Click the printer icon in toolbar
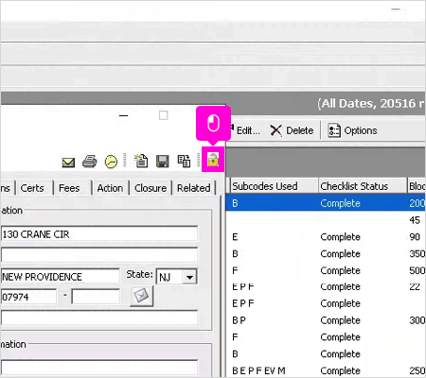426x378 pixels. (x=90, y=162)
